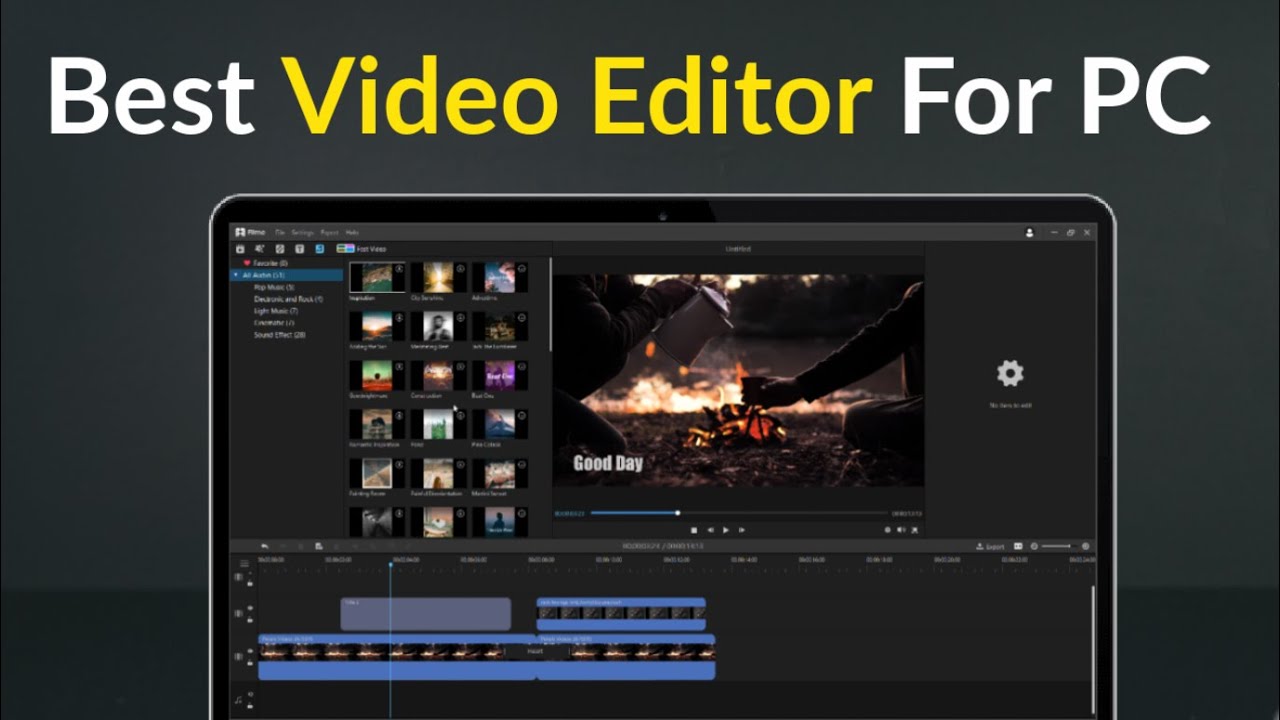Click the Fast Video button
Screen dimensions: 1280x720
click(x=361, y=249)
